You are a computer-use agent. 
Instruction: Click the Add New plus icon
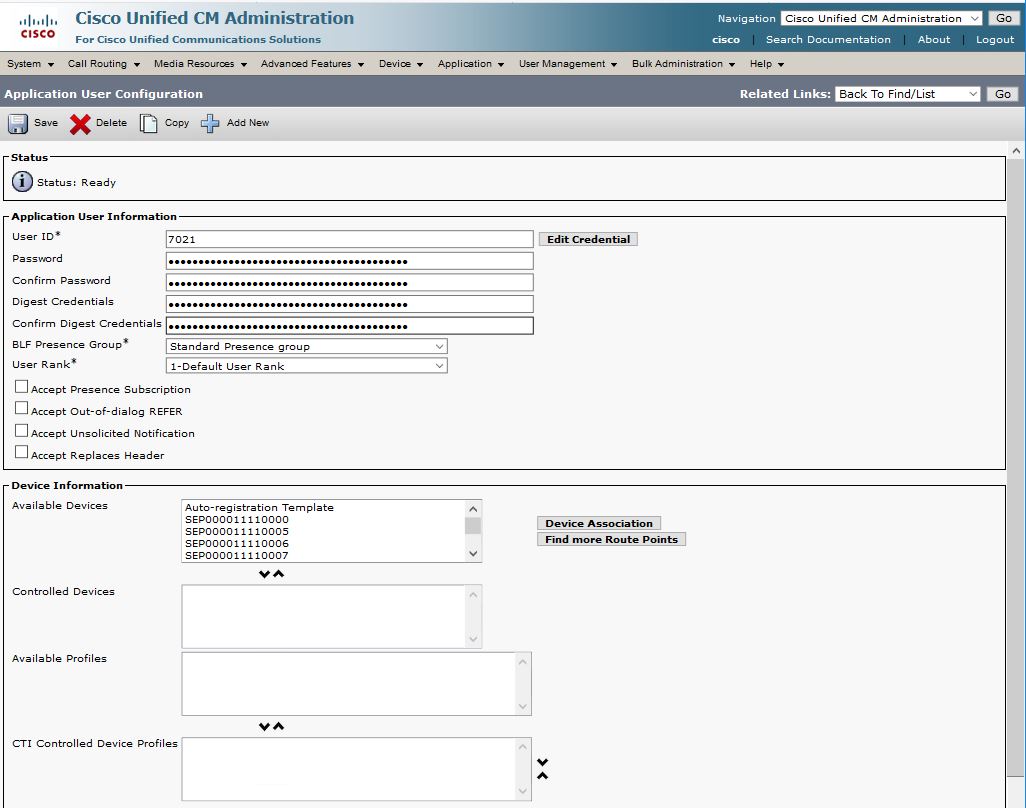(x=210, y=124)
